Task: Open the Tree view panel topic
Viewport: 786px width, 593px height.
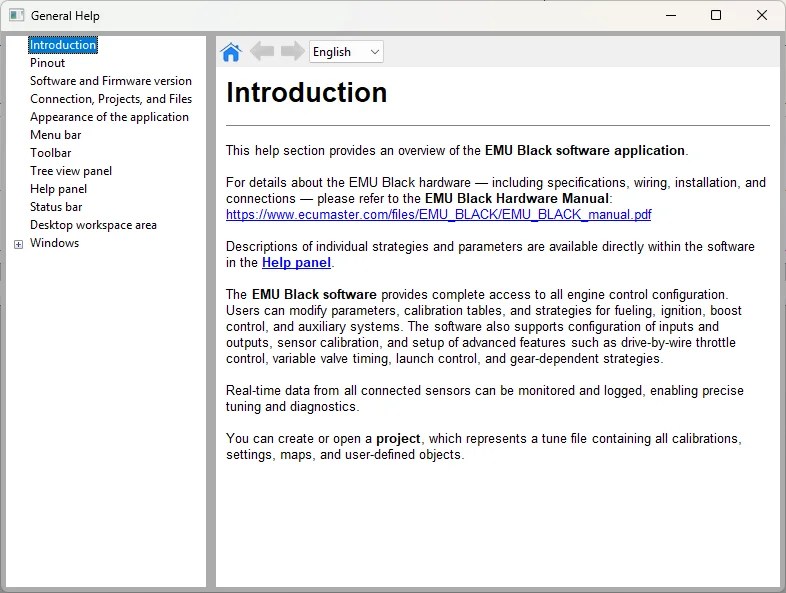Action: 71,171
